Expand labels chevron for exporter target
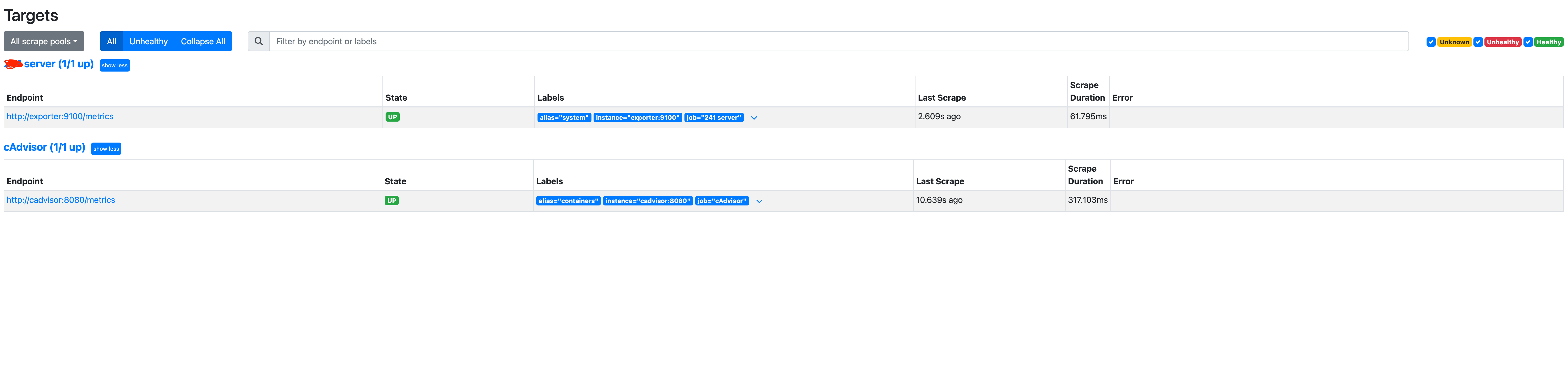Screen dimensions: 1568x380 pos(754,118)
